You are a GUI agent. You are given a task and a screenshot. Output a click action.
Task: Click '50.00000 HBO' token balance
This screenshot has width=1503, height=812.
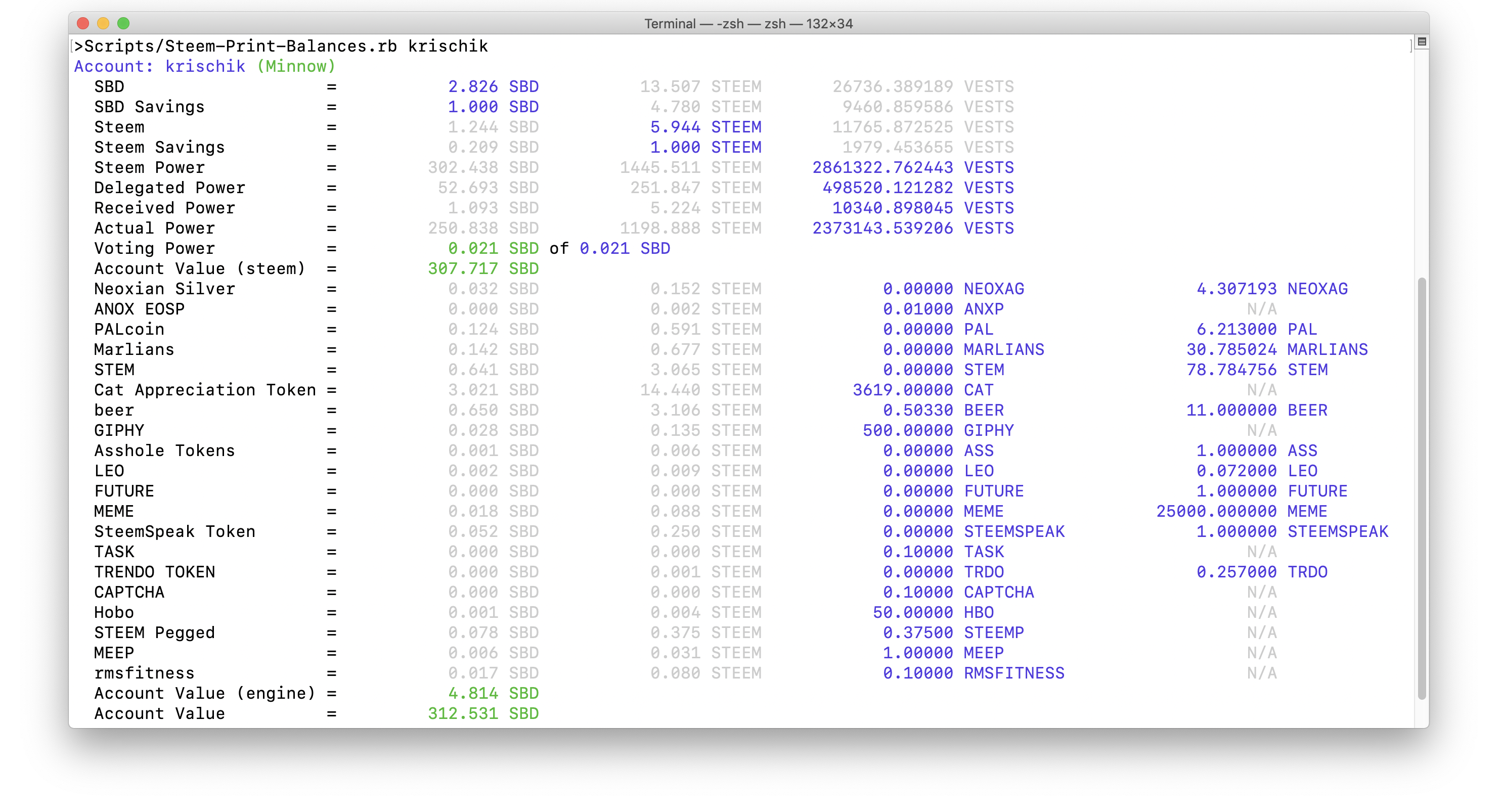tap(933, 612)
